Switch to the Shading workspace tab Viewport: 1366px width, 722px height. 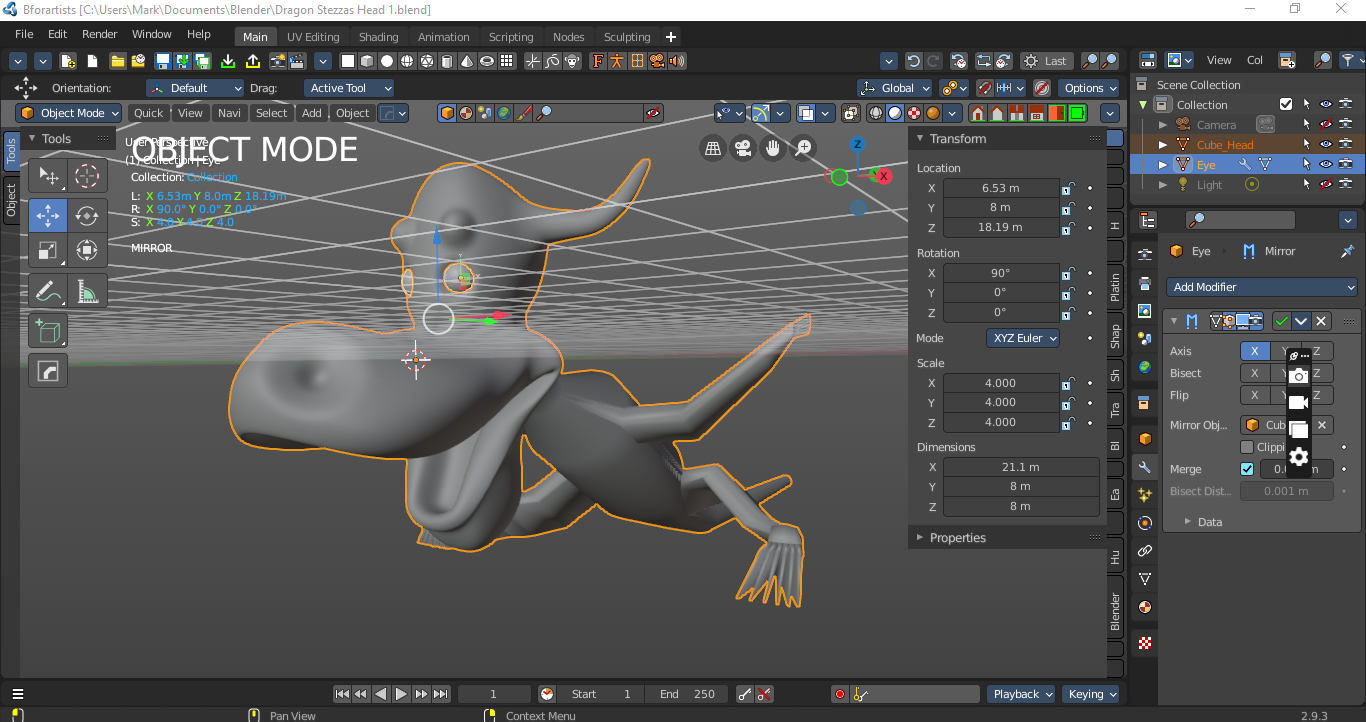point(379,37)
